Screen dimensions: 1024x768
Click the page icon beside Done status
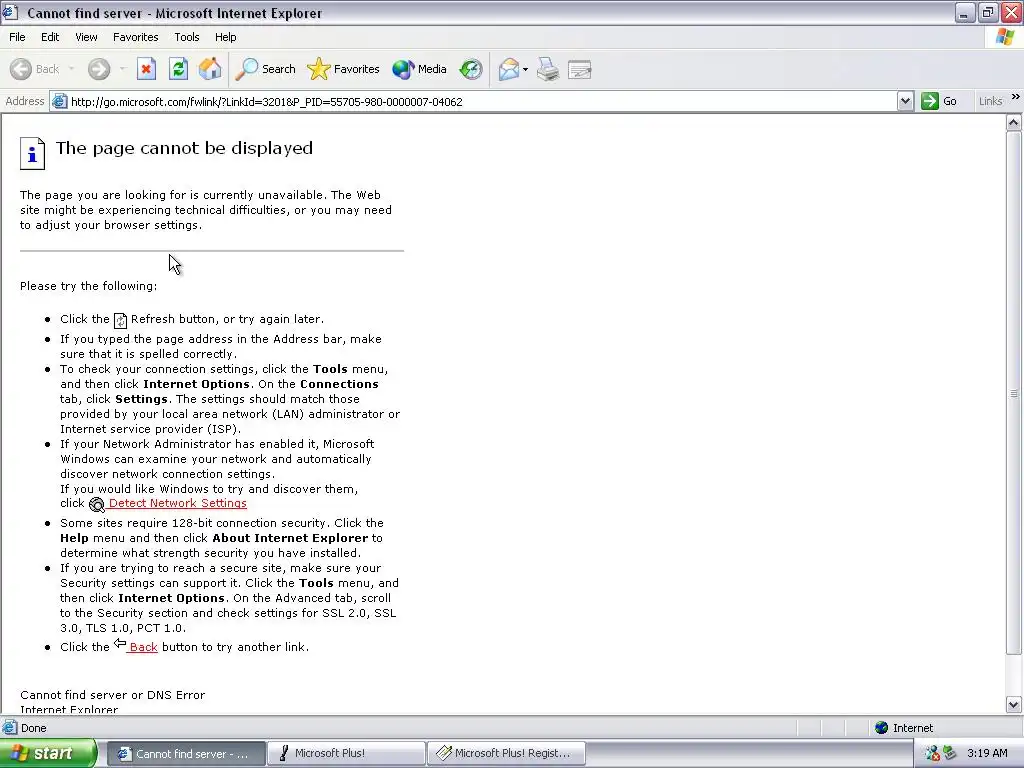(x=9, y=728)
